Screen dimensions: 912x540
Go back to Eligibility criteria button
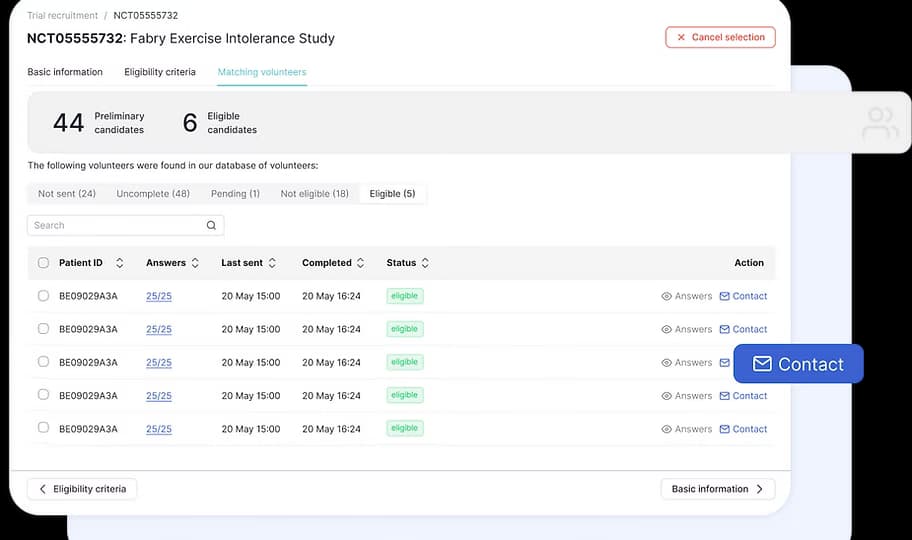click(82, 489)
